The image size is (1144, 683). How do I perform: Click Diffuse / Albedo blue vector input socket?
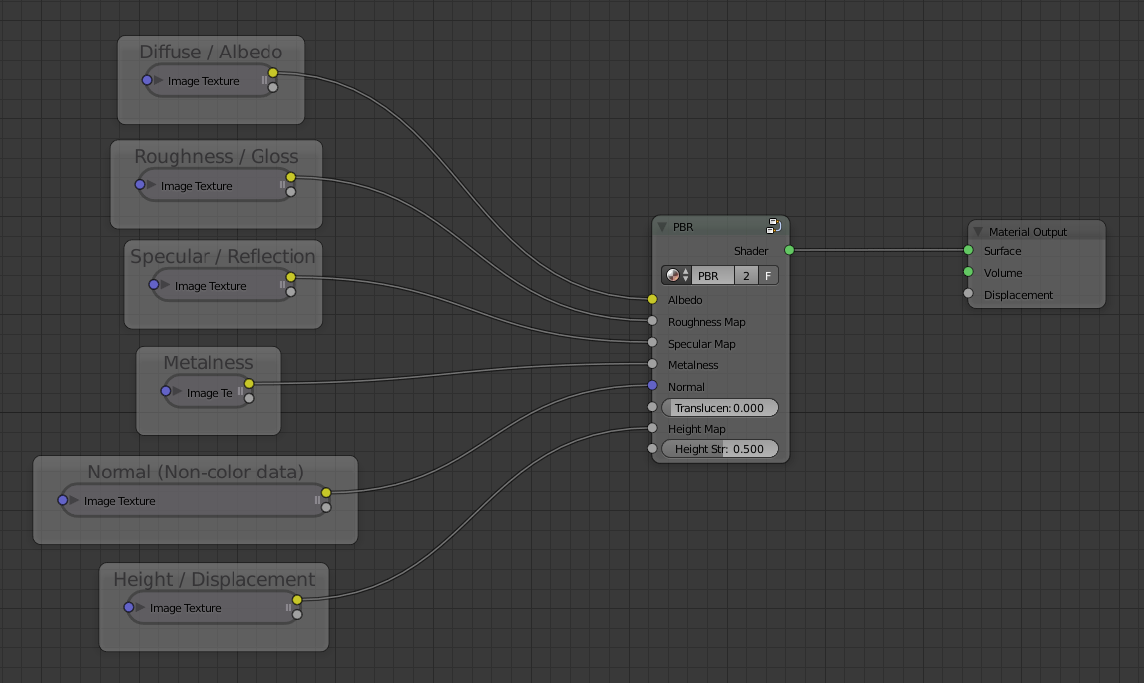point(147,80)
